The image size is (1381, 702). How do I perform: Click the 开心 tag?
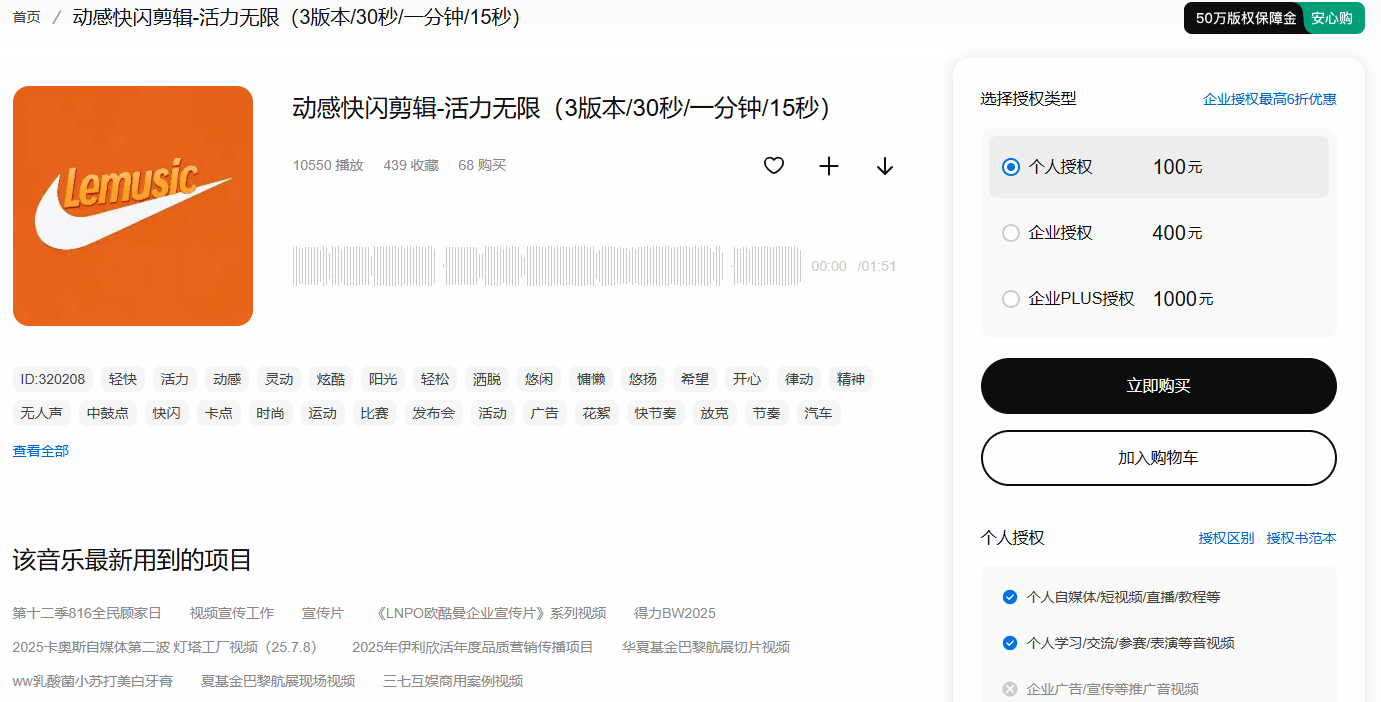click(747, 379)
